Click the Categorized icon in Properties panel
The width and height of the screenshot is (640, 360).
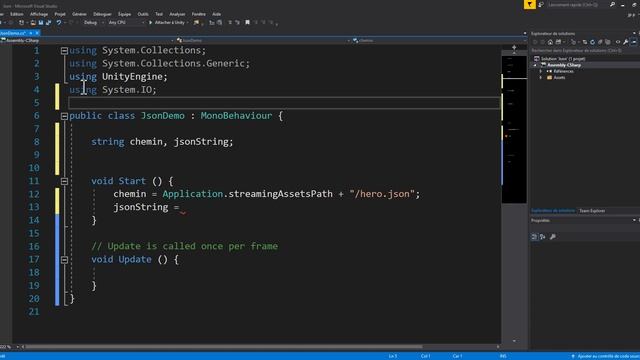(534, 237)
